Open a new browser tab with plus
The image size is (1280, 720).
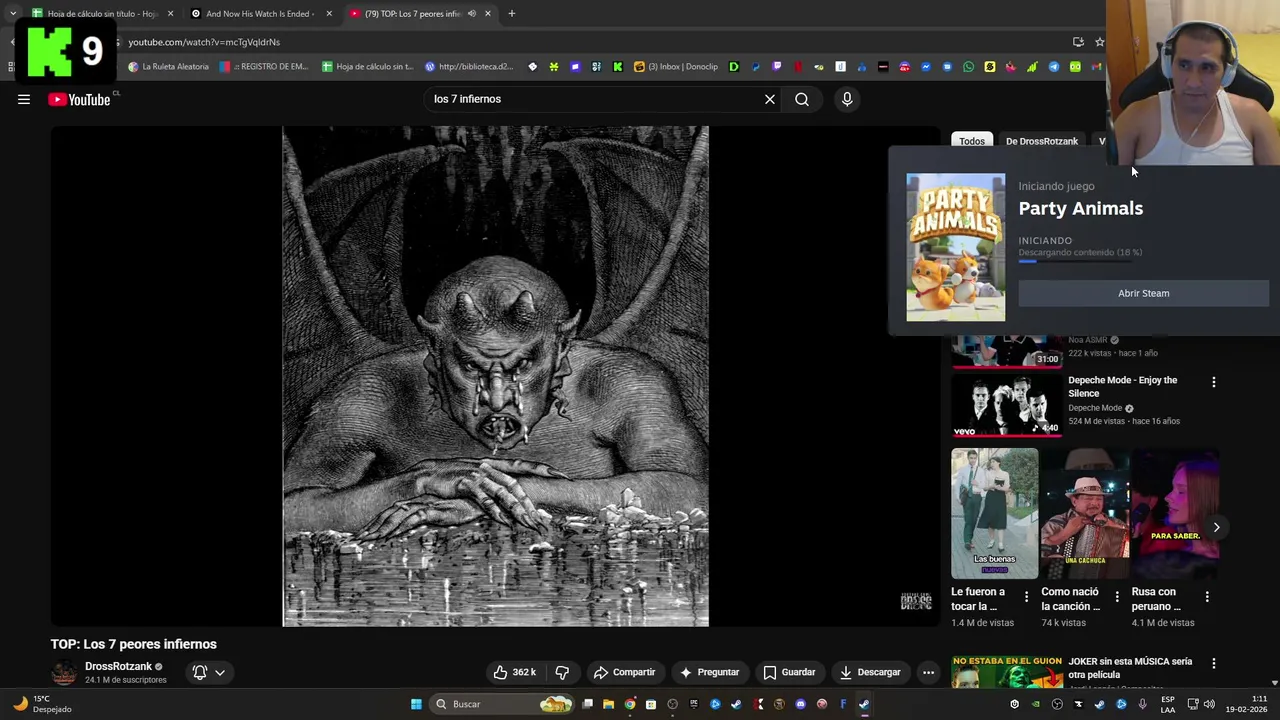(511, 14)
